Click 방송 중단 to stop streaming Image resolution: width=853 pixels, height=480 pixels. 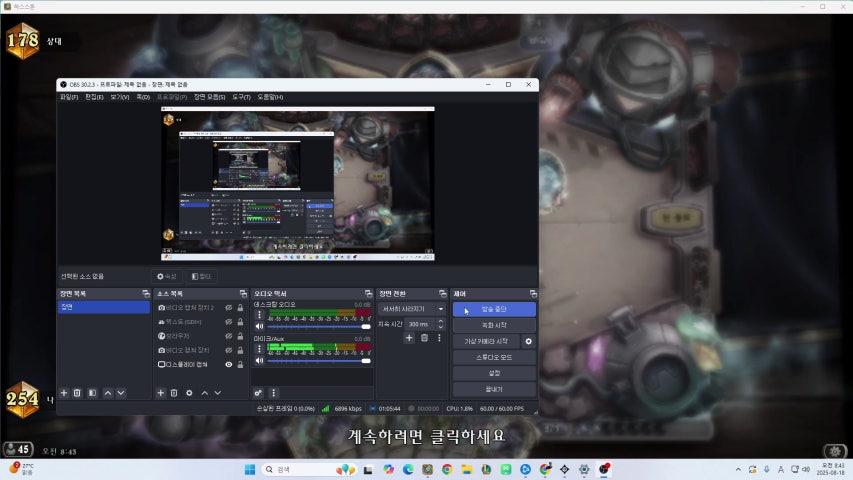pyautogui.click(x=494, y=309)
